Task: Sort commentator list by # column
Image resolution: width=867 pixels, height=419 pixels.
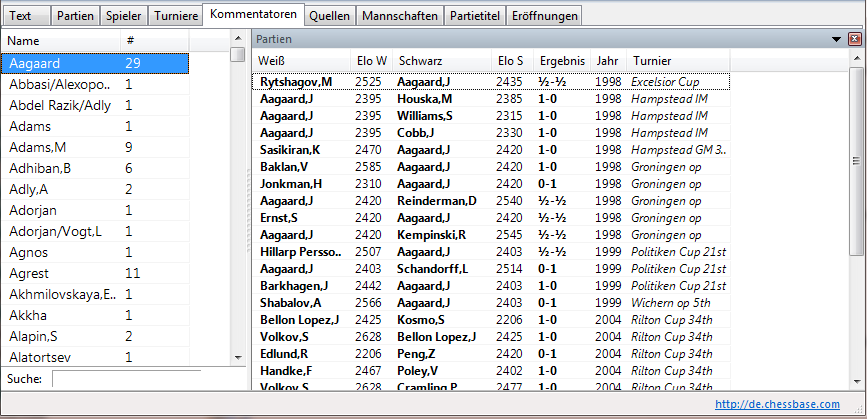Action: click(x=154, y=41)
